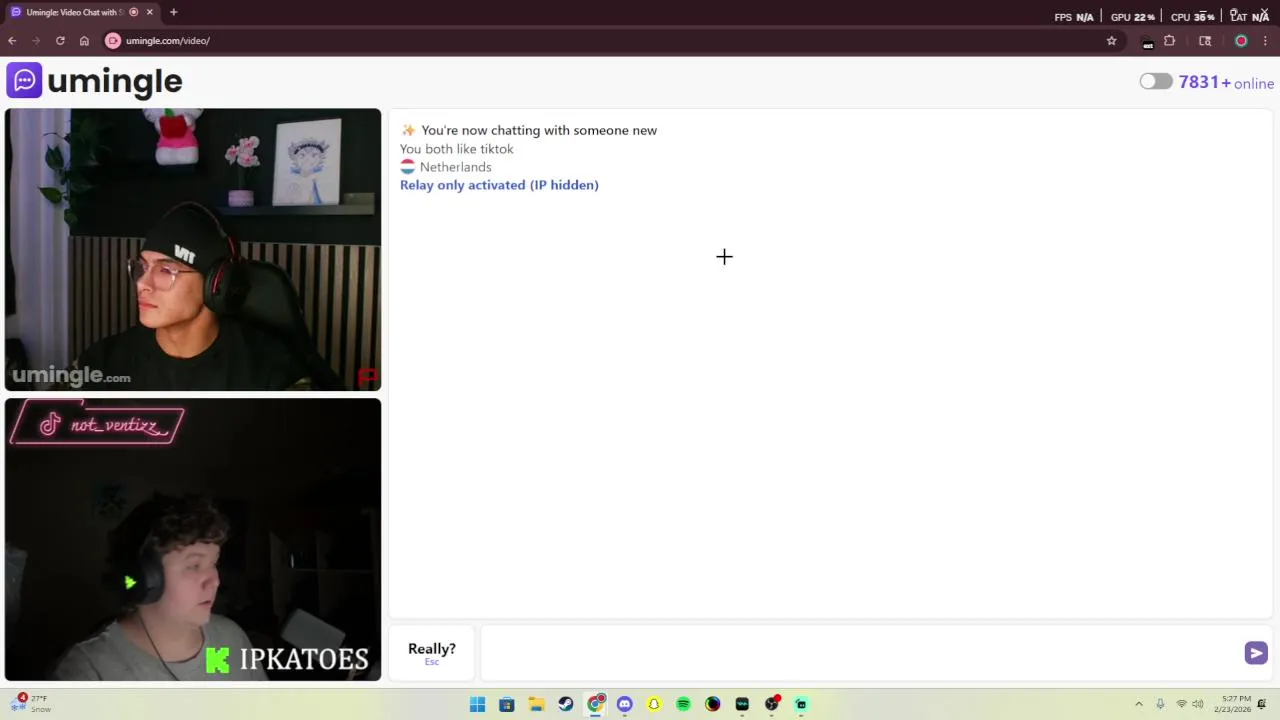Close the Umingle browser tab
Image resolution: width=1280 pixels, height=720 pixels.
pyautogui.click(x=150, y=12)
